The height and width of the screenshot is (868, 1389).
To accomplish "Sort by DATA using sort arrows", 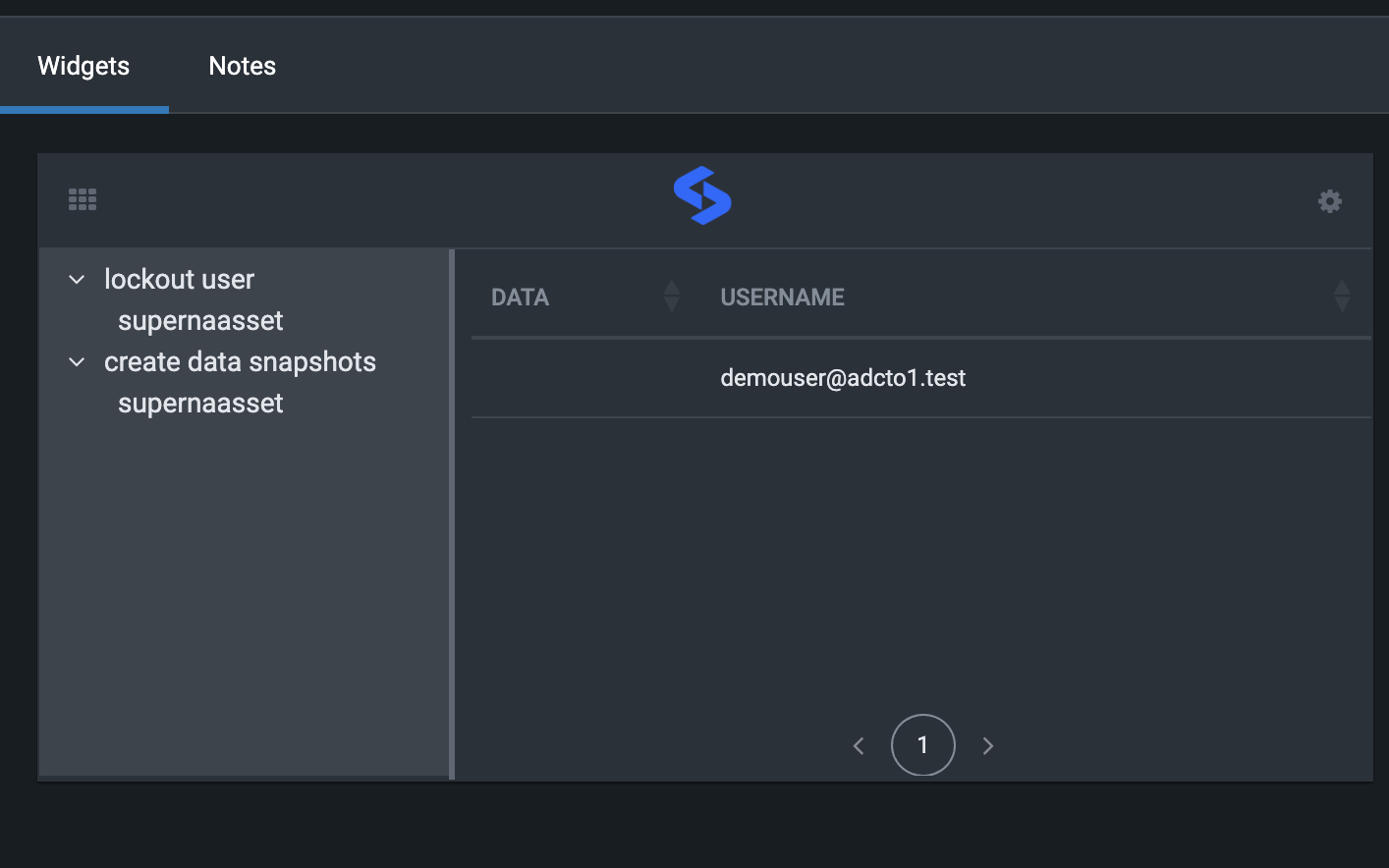I will (x=672, y=296).
